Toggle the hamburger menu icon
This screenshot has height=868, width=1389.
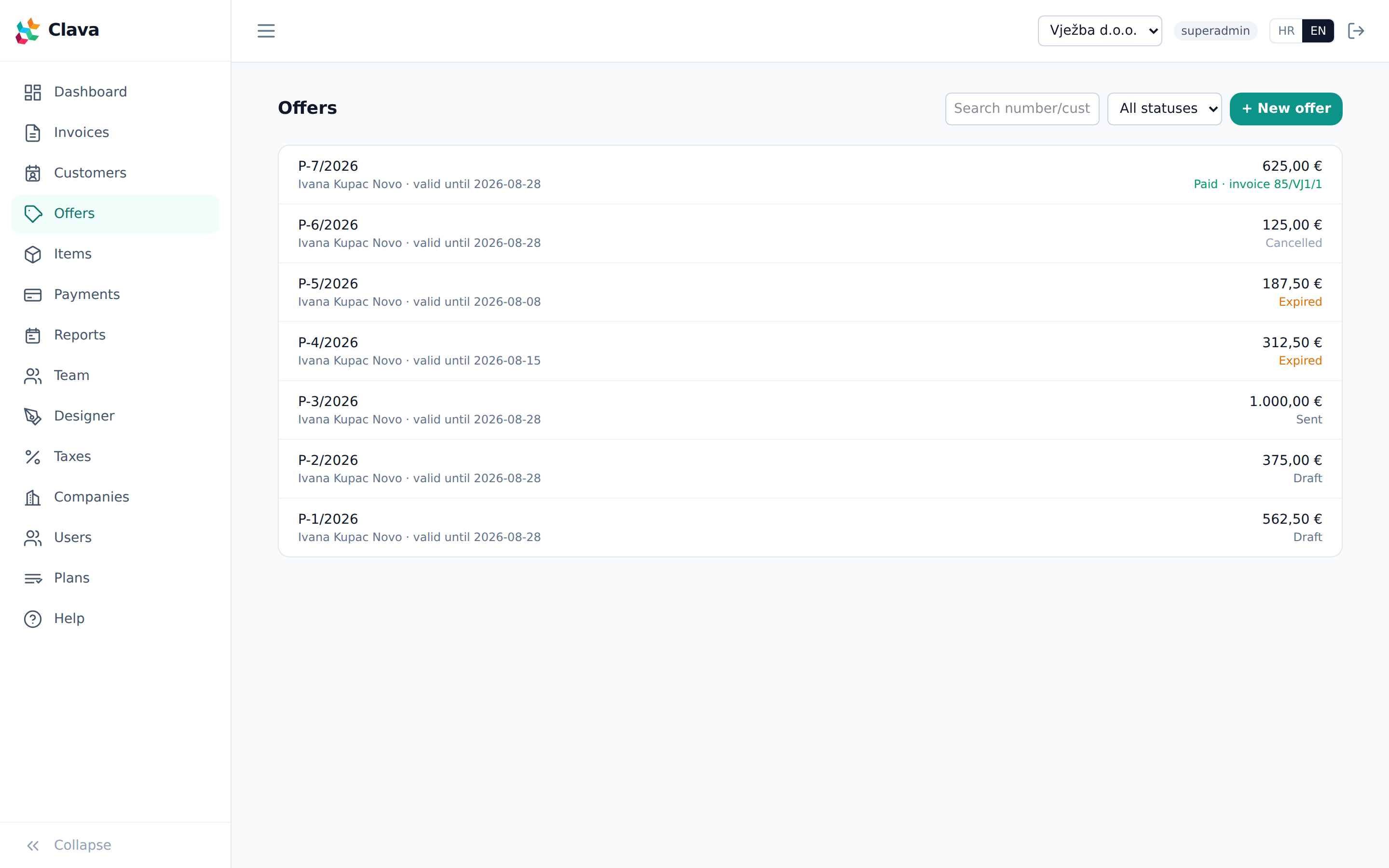tap(266, 30)
